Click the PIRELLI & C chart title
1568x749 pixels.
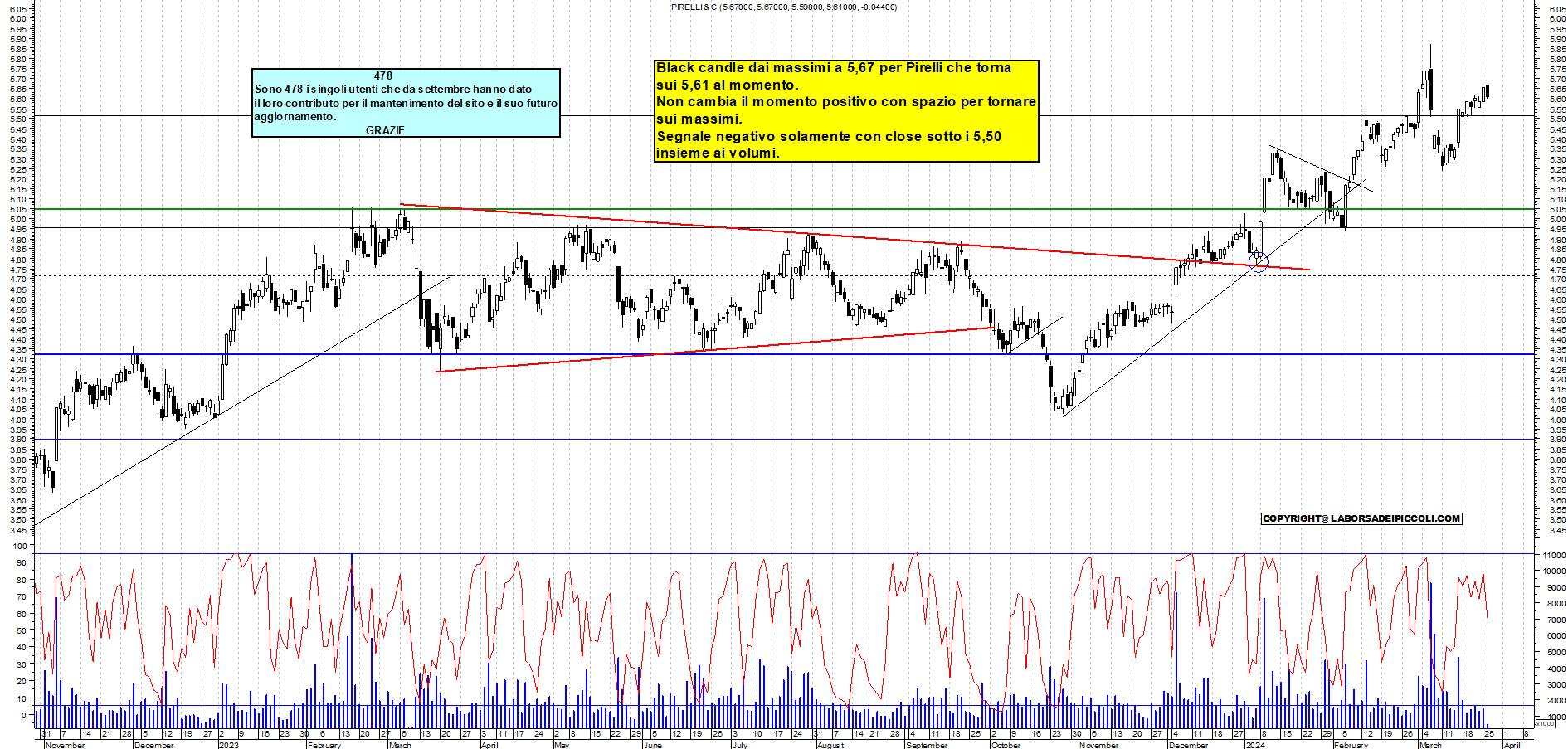783,7
